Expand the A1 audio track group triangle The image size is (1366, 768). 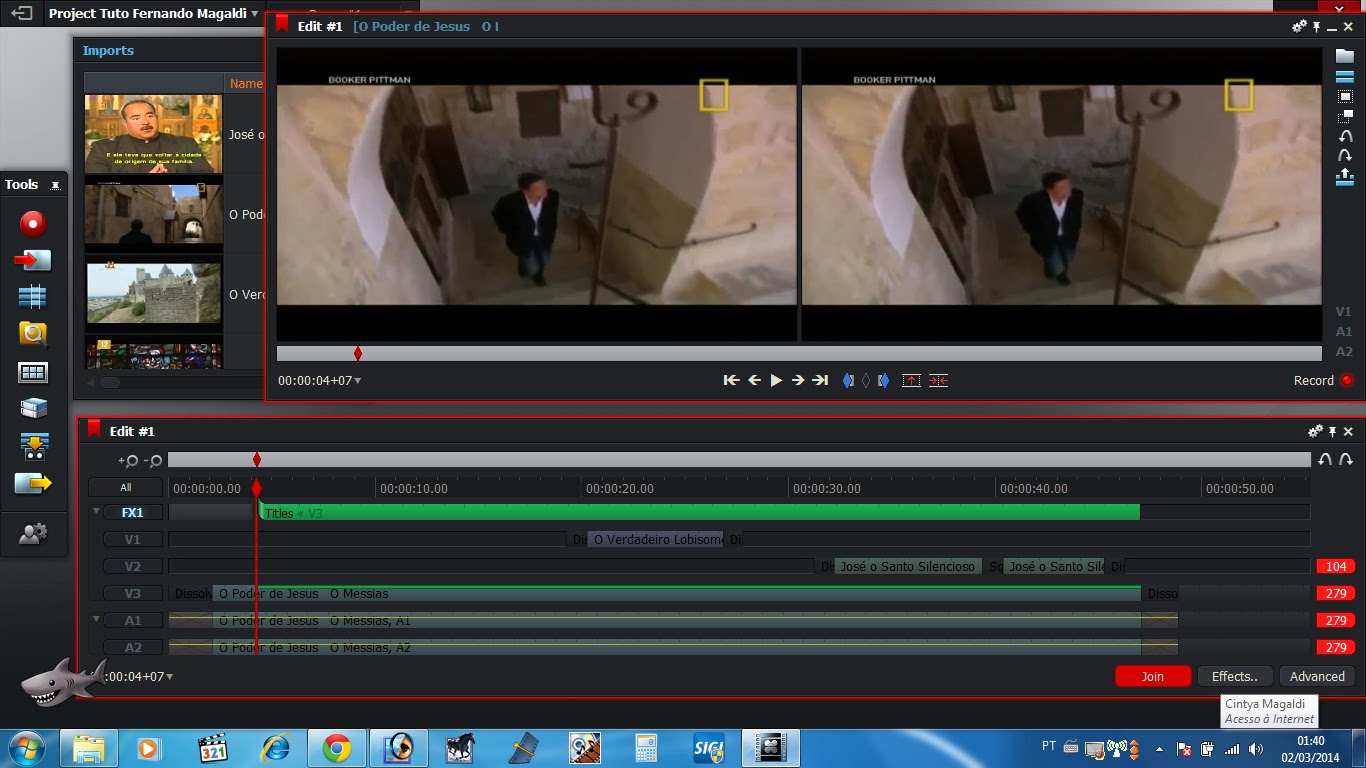(x=97, y=620)
